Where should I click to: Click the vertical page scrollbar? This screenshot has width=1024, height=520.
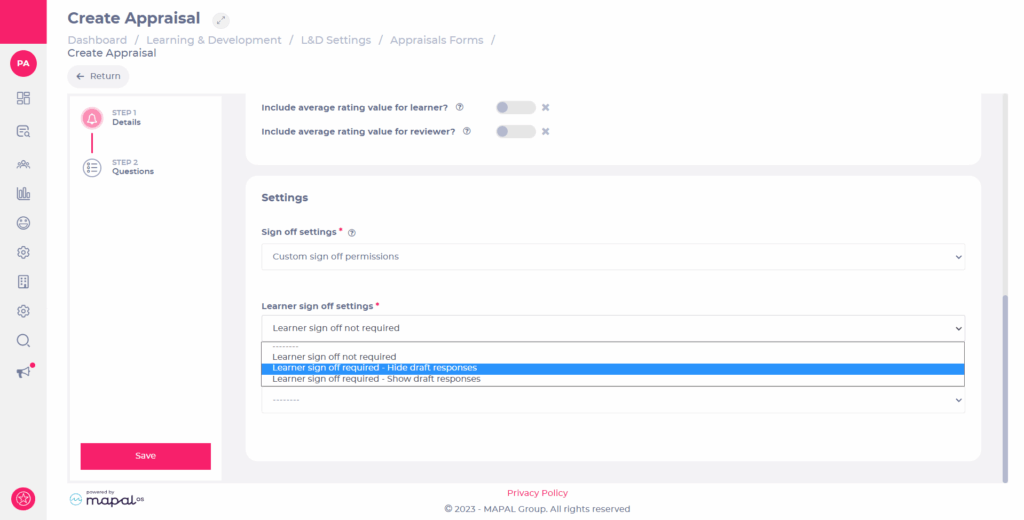click(1005, 389)
